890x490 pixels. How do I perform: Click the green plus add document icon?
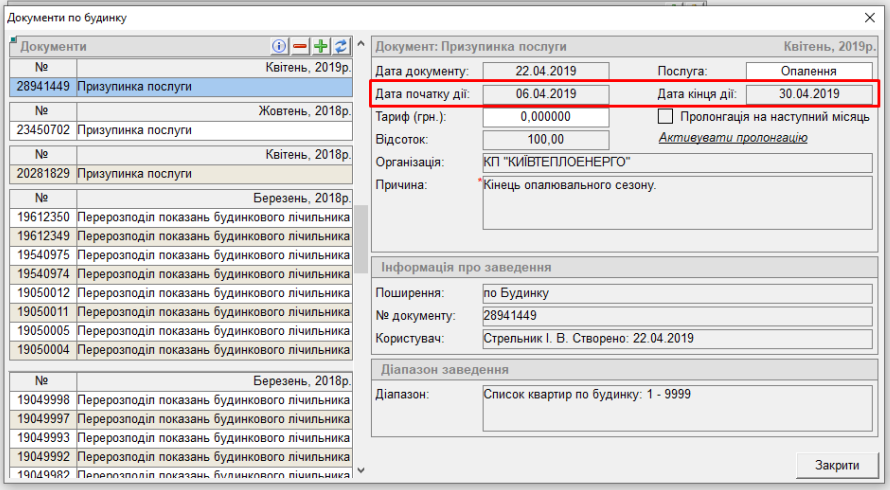tap(321, 46)
